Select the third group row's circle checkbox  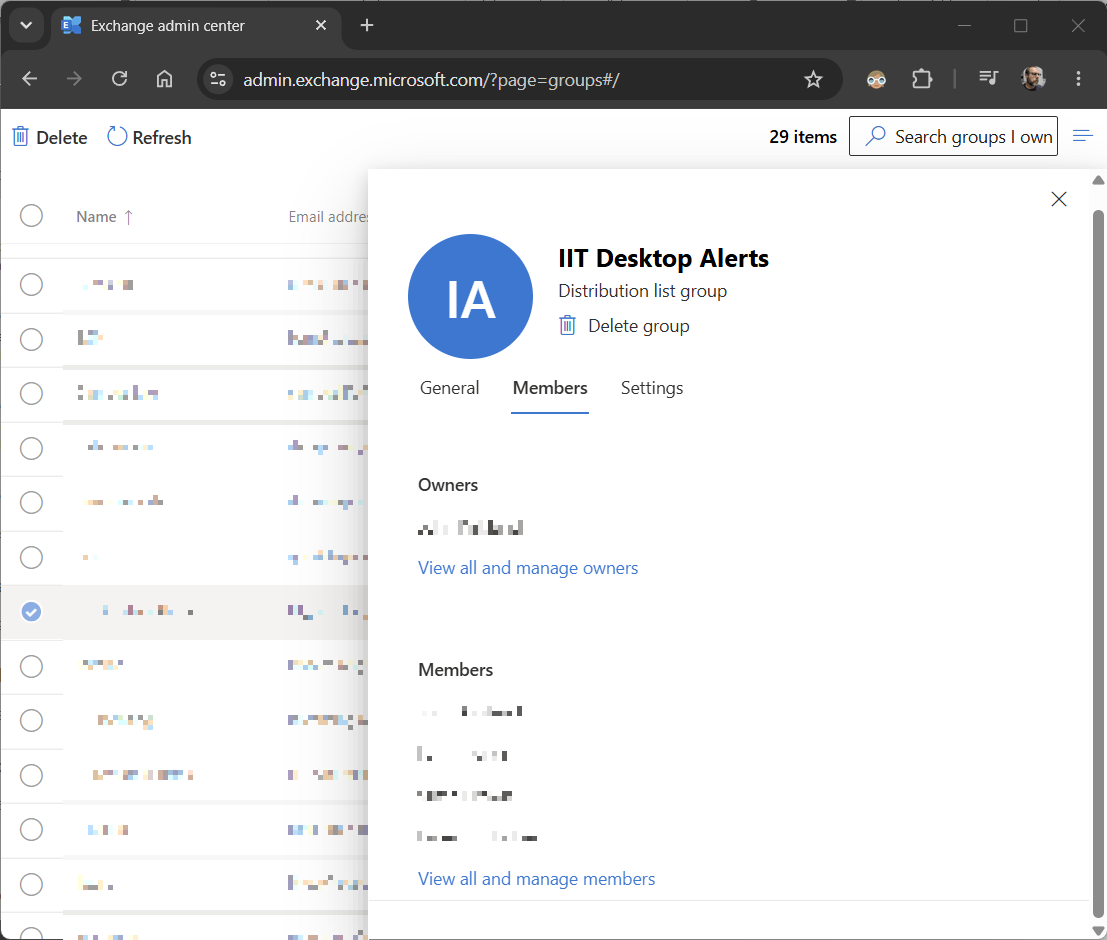tap(31, 393)
